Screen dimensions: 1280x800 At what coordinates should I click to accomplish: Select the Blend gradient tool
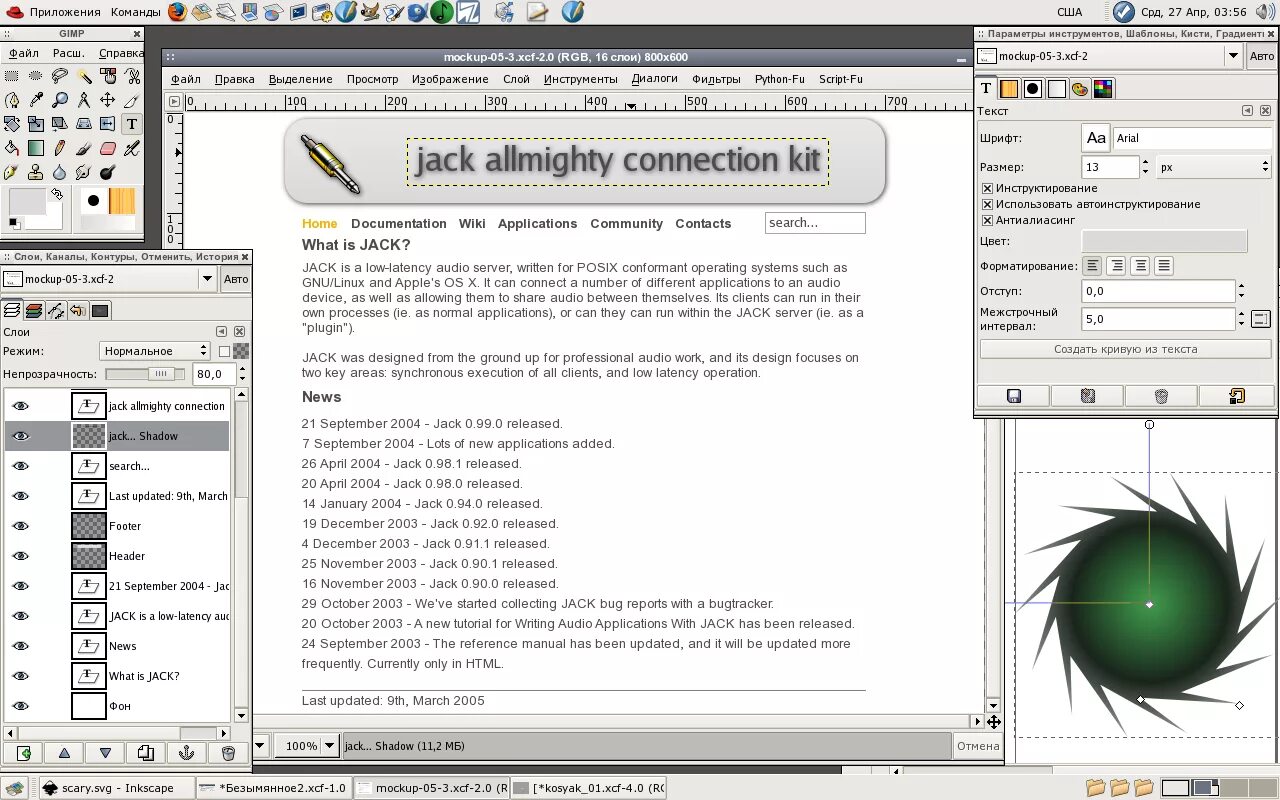coord(36,148)
